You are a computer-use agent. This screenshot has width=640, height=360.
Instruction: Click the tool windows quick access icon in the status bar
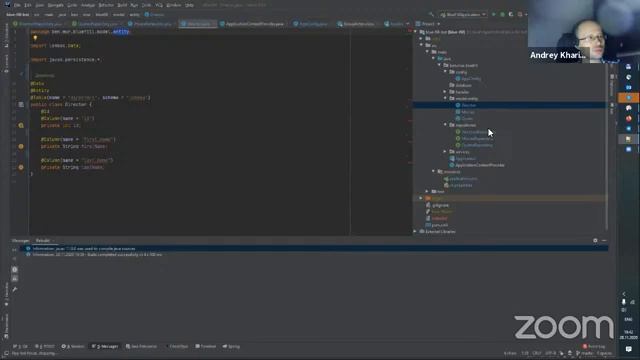[6, 353]
